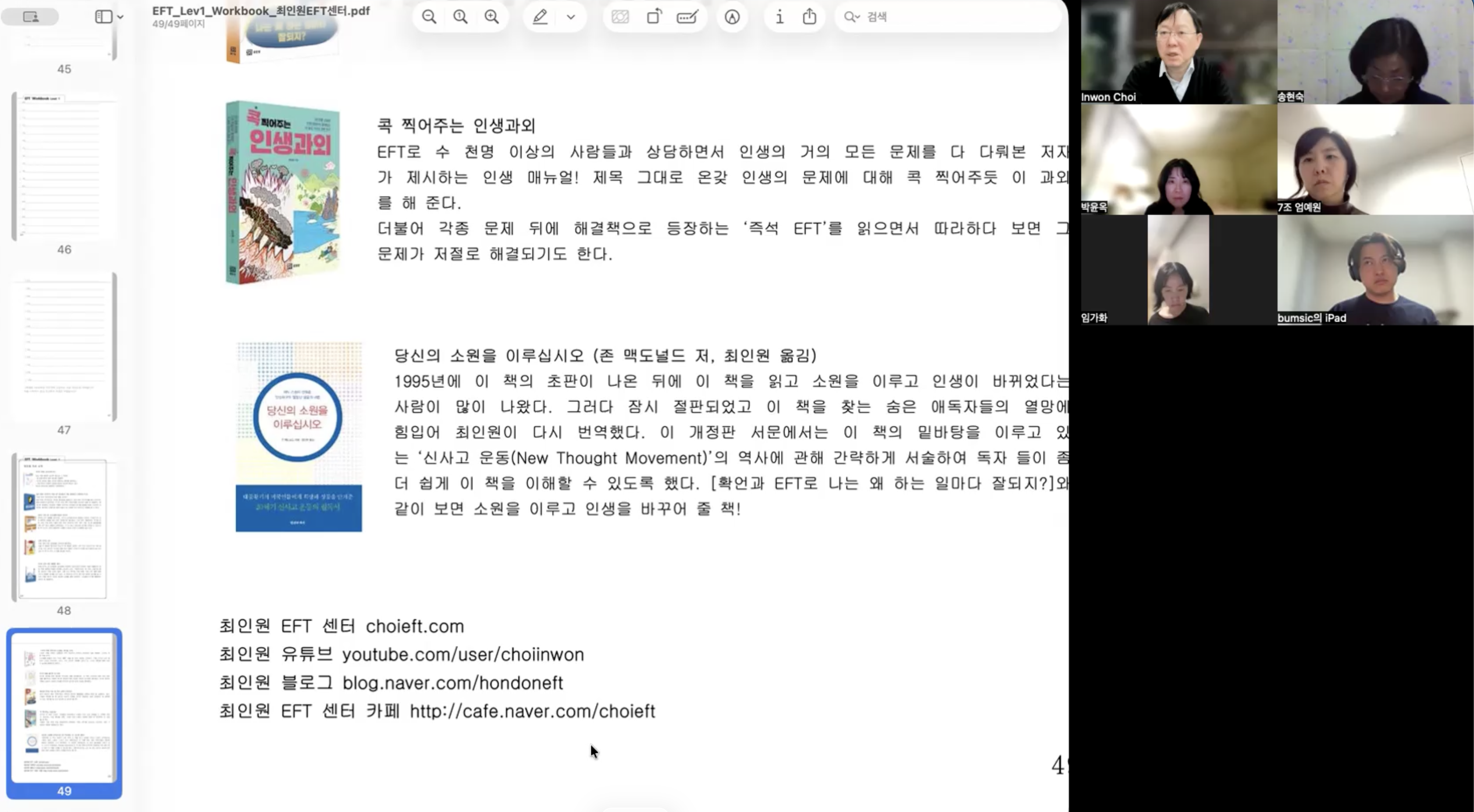
Task: Click the Rotate page icon
Action: coord(654,17)
